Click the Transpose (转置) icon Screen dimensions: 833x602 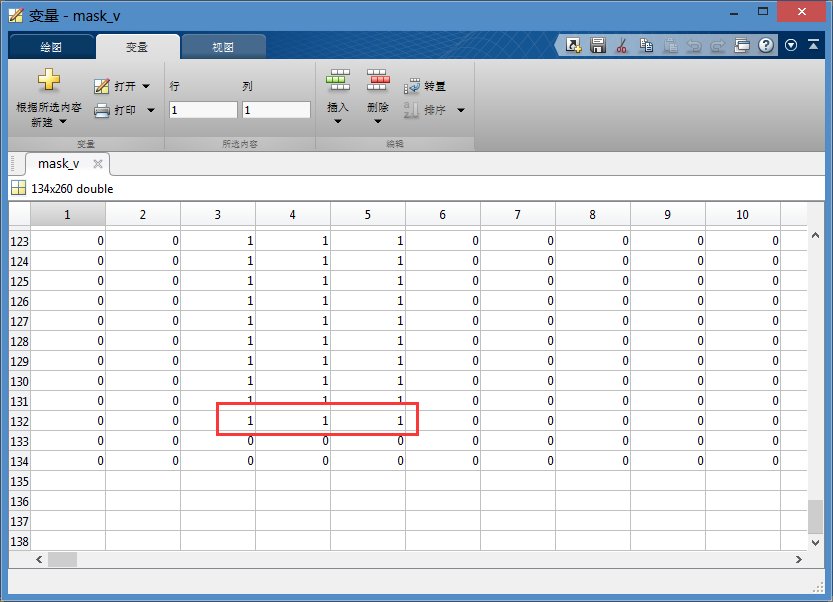(412, 87)
